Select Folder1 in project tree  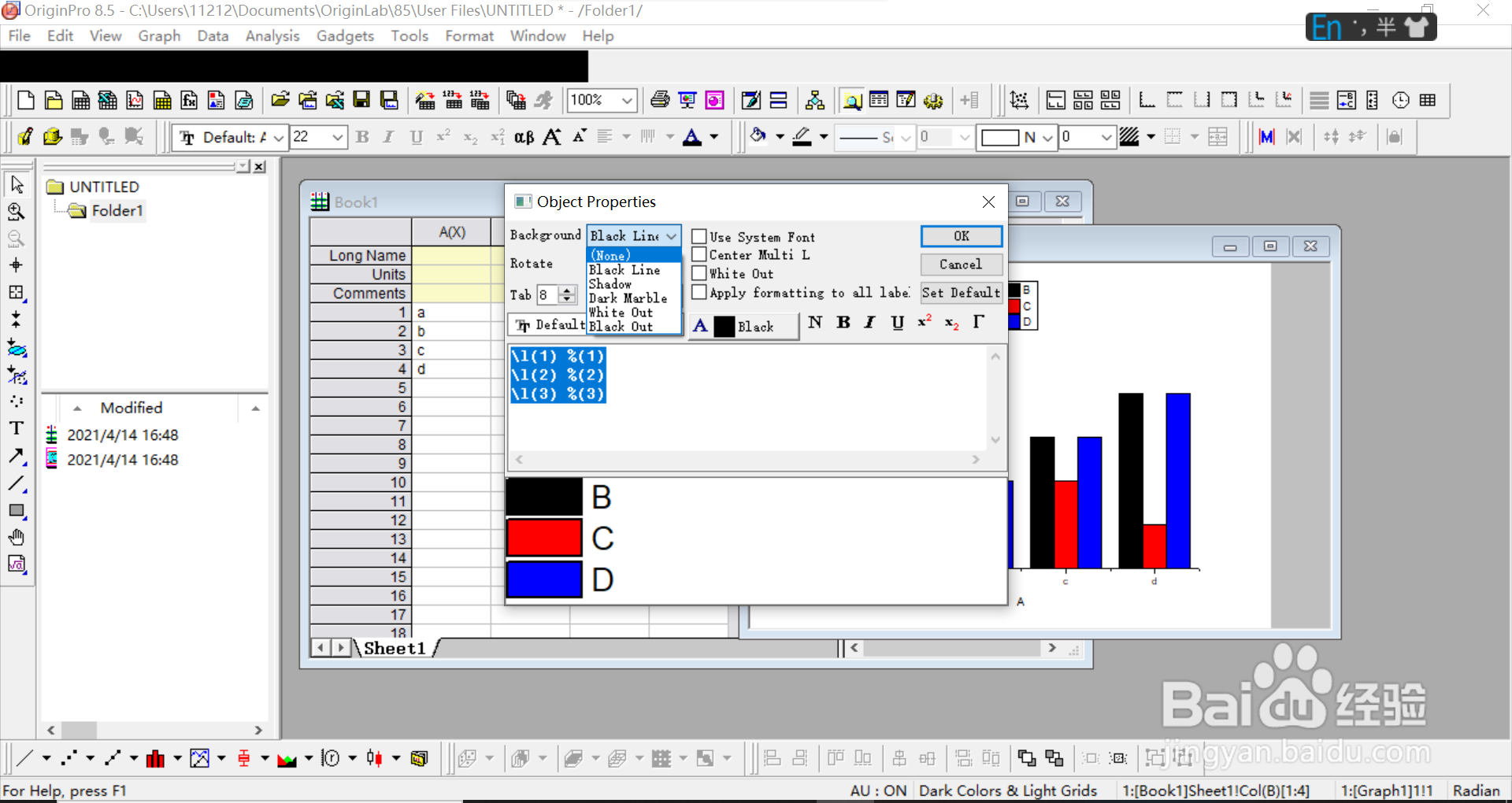pyautogui.click(x=117, y=210)
